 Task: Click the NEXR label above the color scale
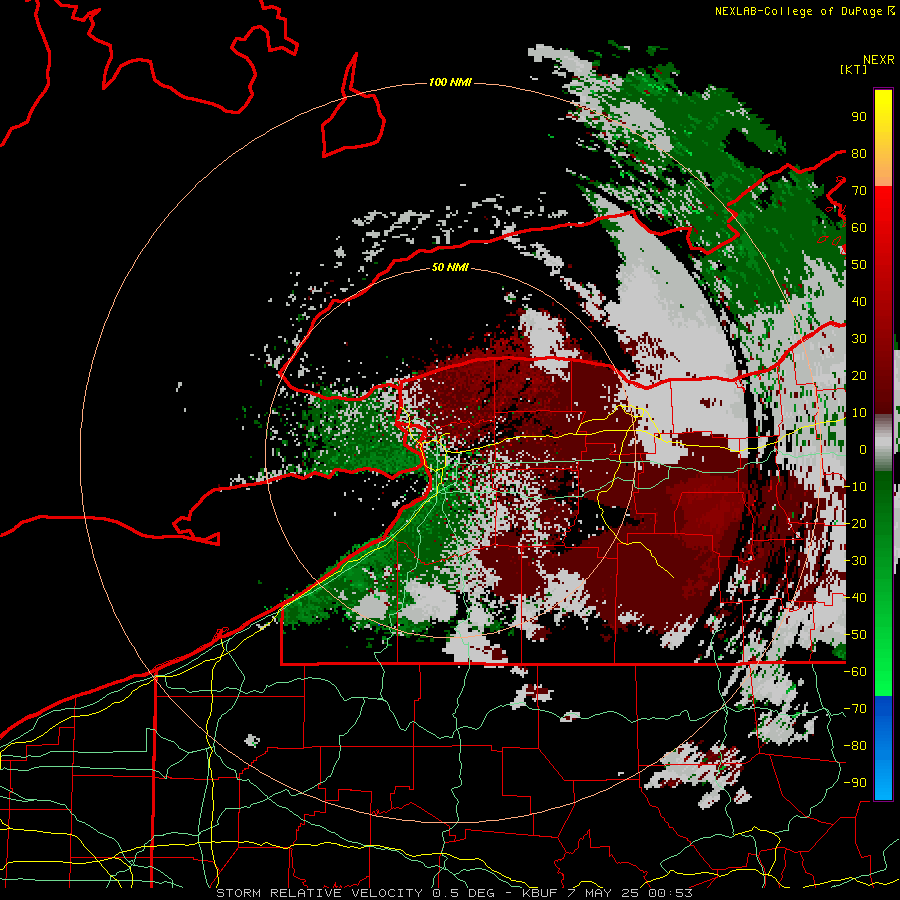pos(879,60)
